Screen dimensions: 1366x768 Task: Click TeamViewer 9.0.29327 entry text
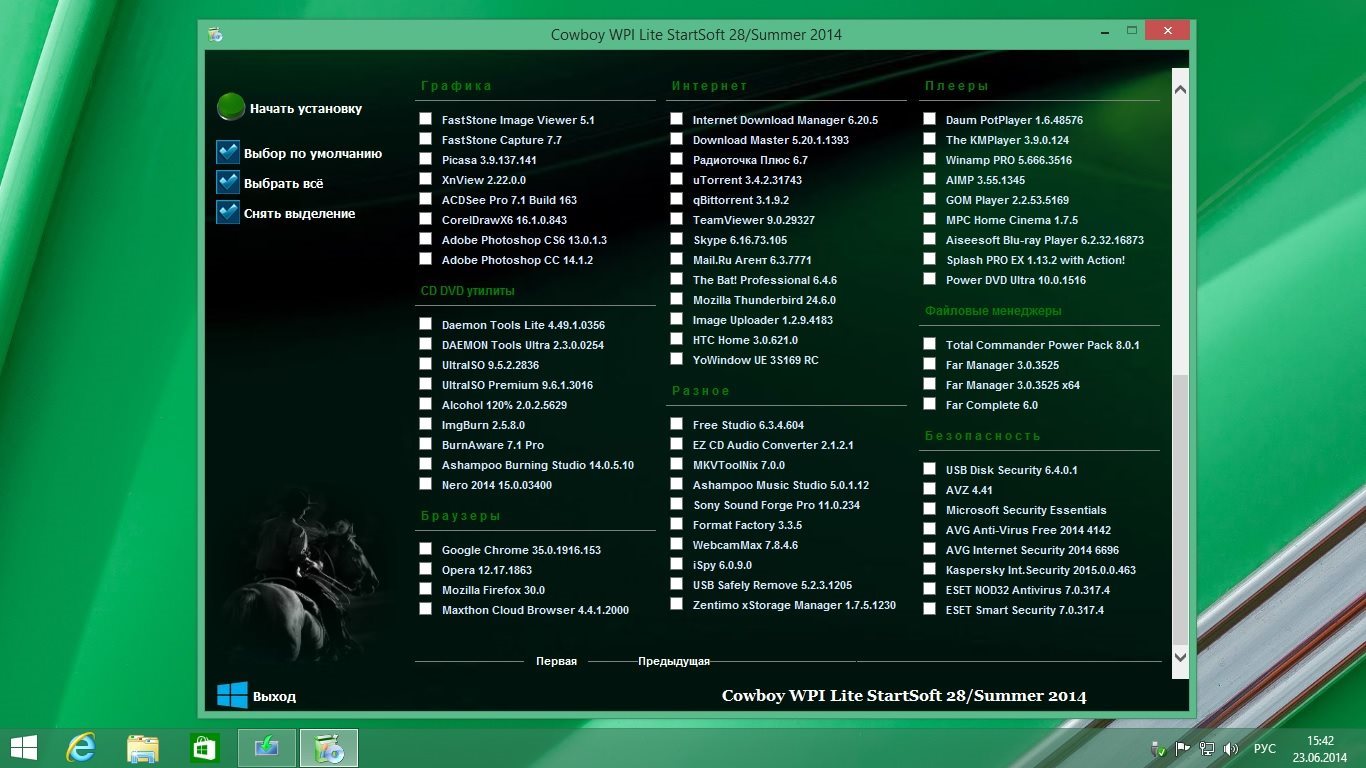[754, 220]
